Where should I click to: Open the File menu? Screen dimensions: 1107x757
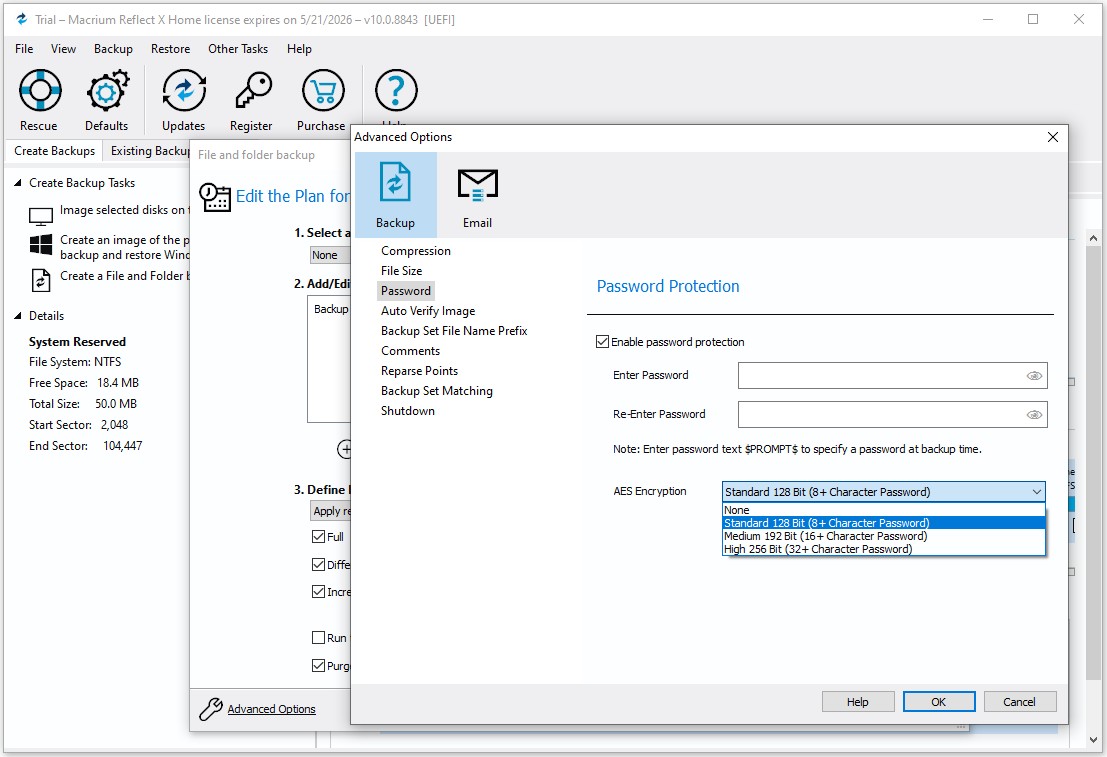24,49
